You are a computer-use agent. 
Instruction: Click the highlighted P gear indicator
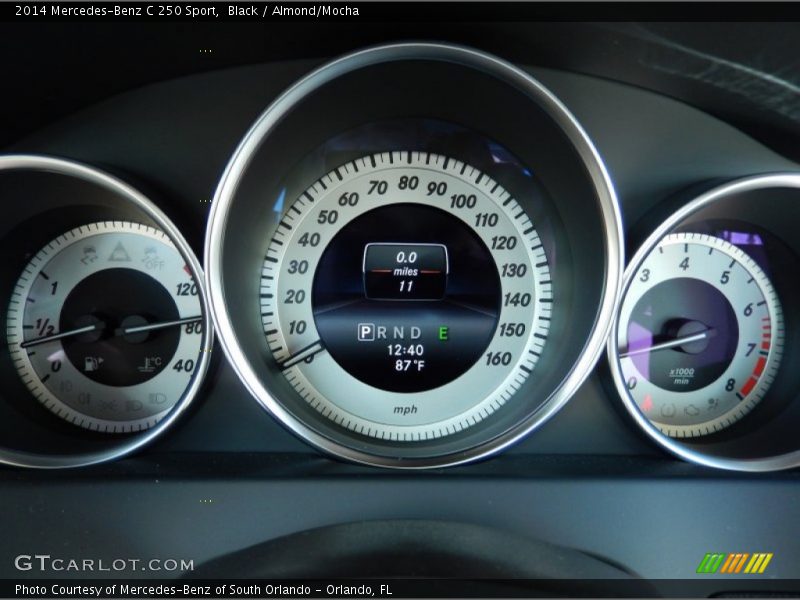click(x=365, y=333)
